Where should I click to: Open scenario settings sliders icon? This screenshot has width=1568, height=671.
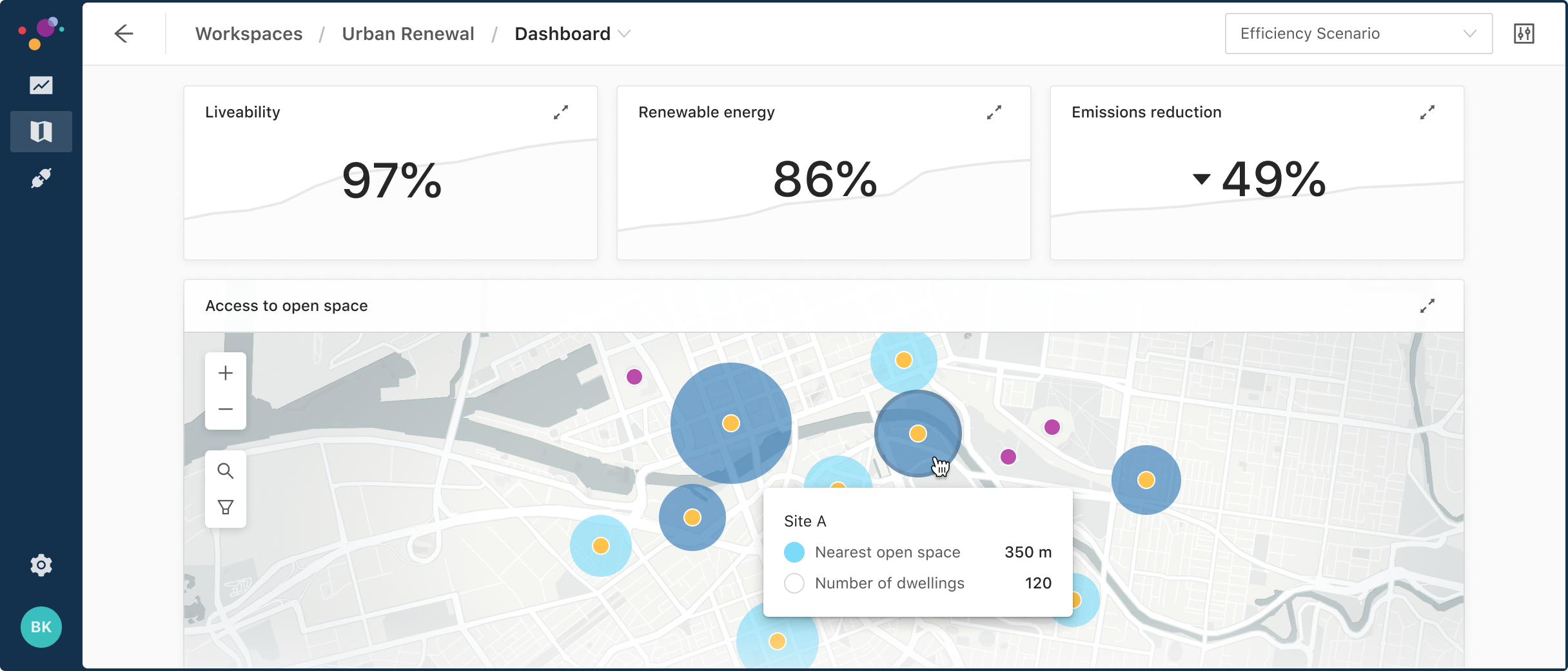coord(1524,34)
